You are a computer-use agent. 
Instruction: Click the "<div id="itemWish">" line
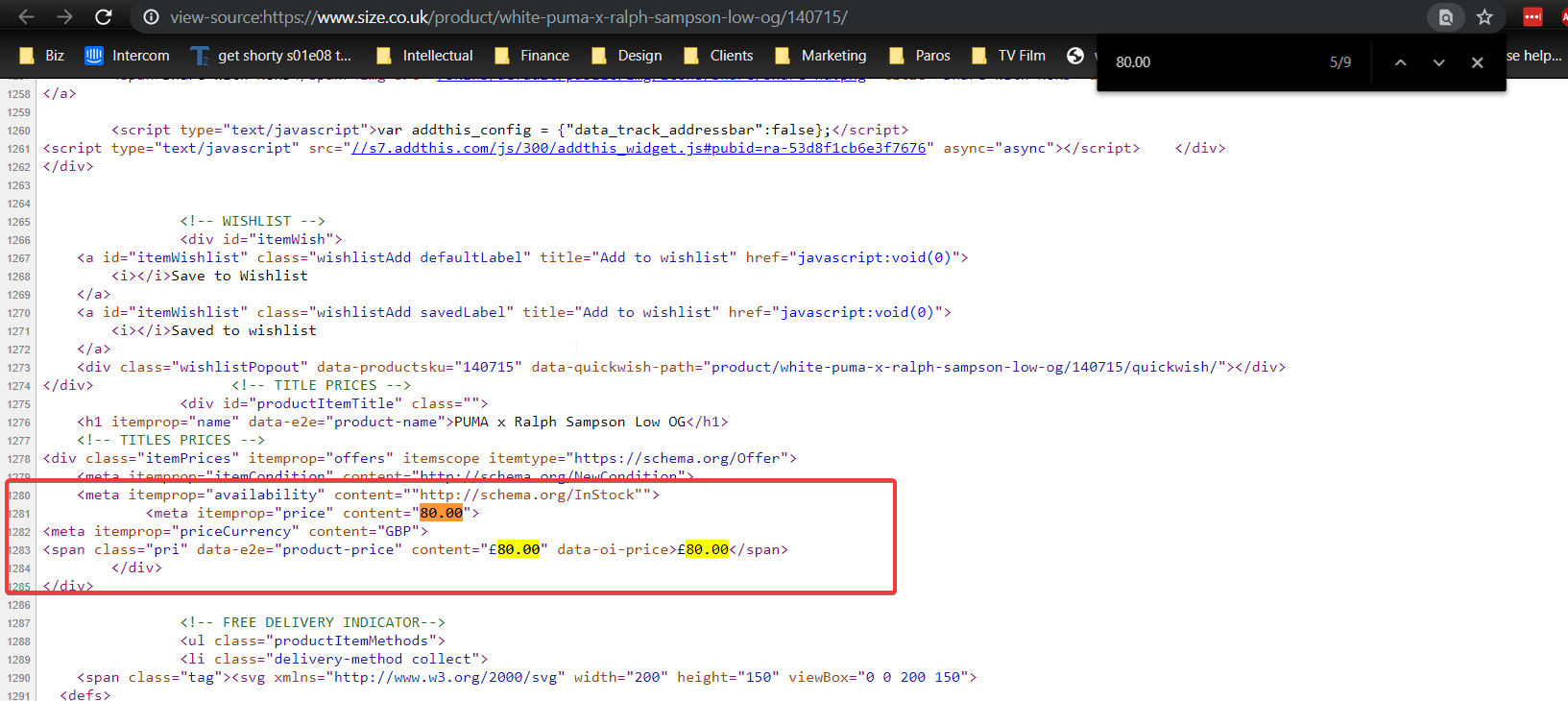pyautogui.click(x=261, y=239)
